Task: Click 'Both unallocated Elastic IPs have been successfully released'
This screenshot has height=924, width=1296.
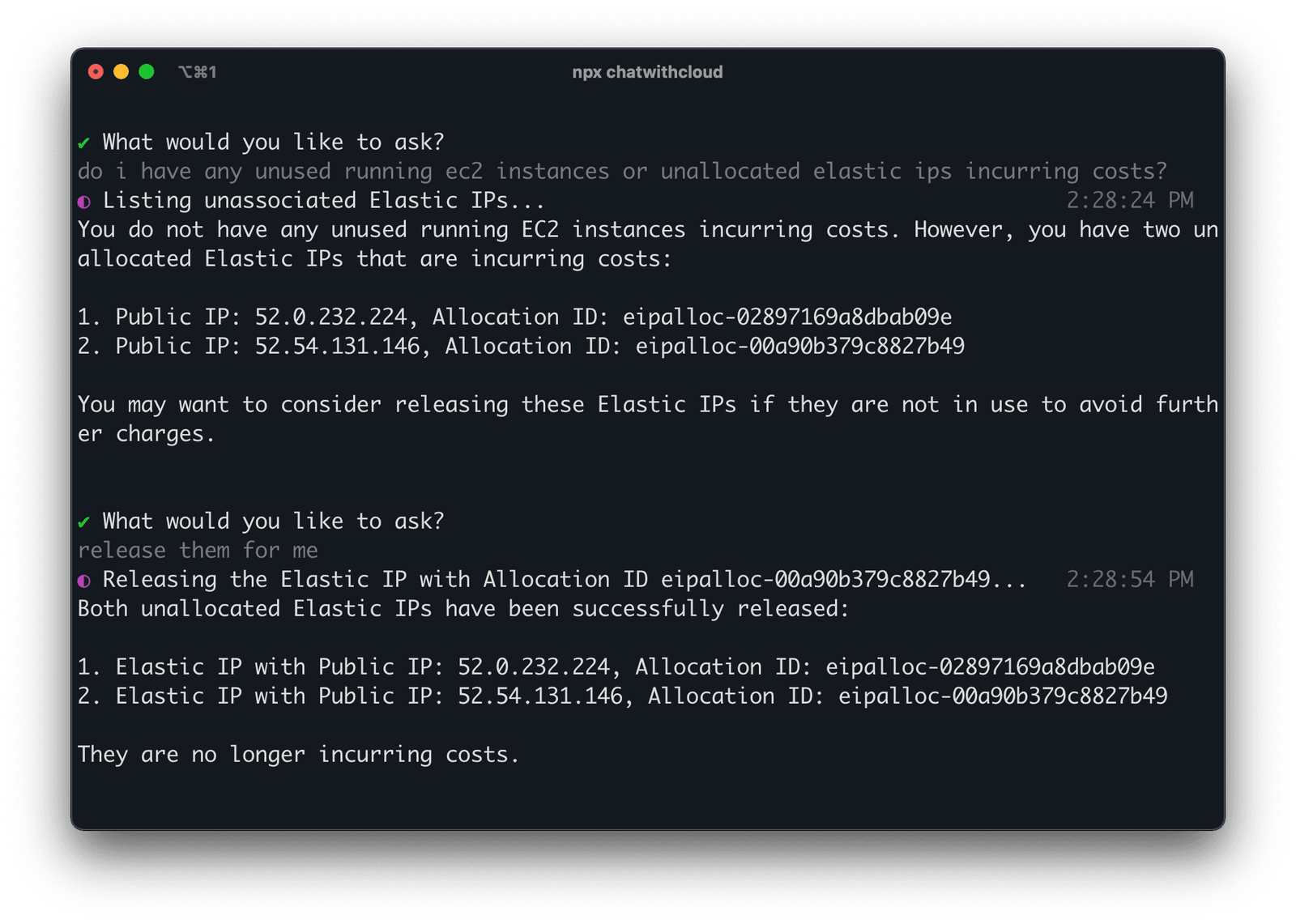Action: tap(462, 608)
